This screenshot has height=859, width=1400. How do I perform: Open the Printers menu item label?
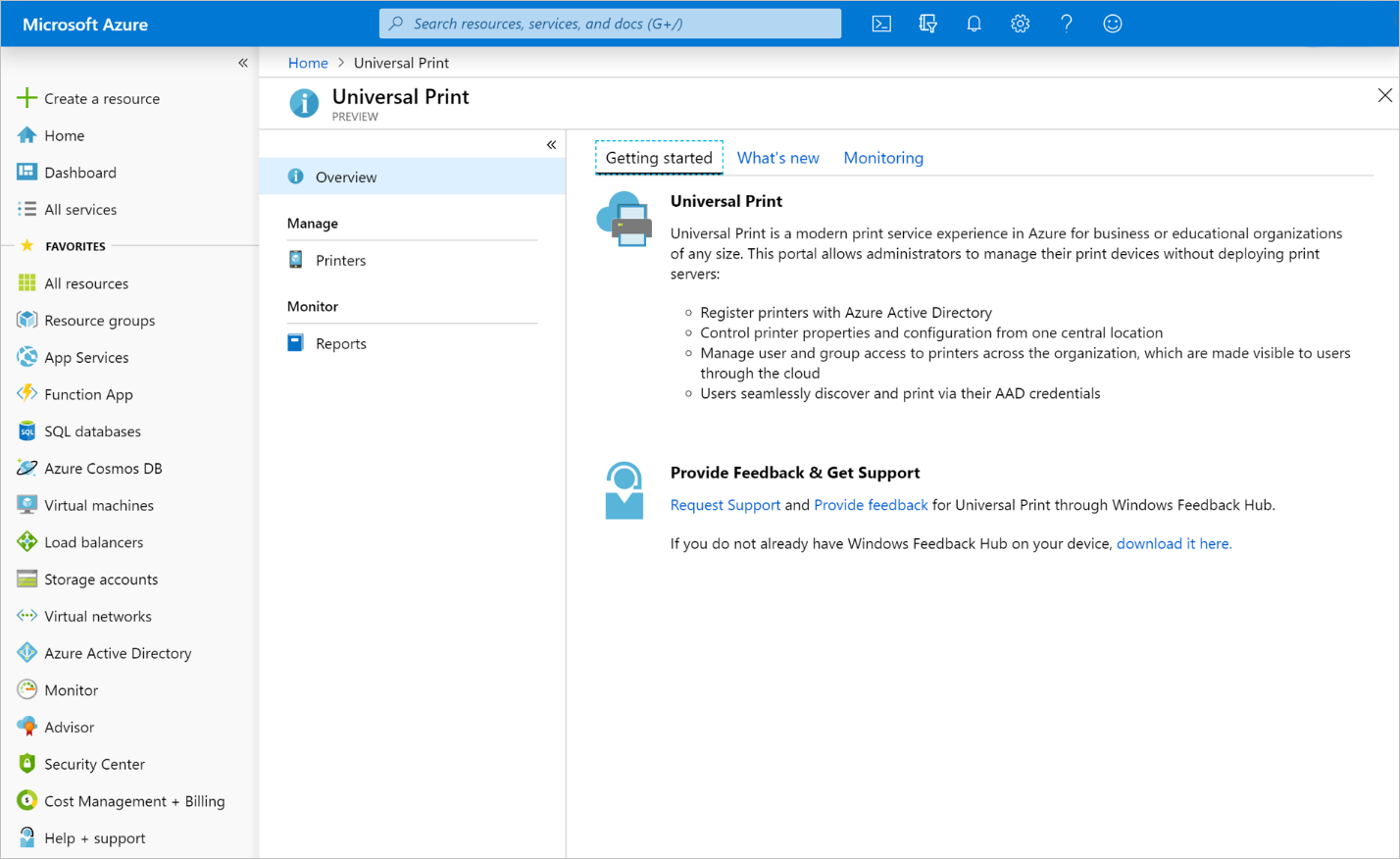[340, 260]
